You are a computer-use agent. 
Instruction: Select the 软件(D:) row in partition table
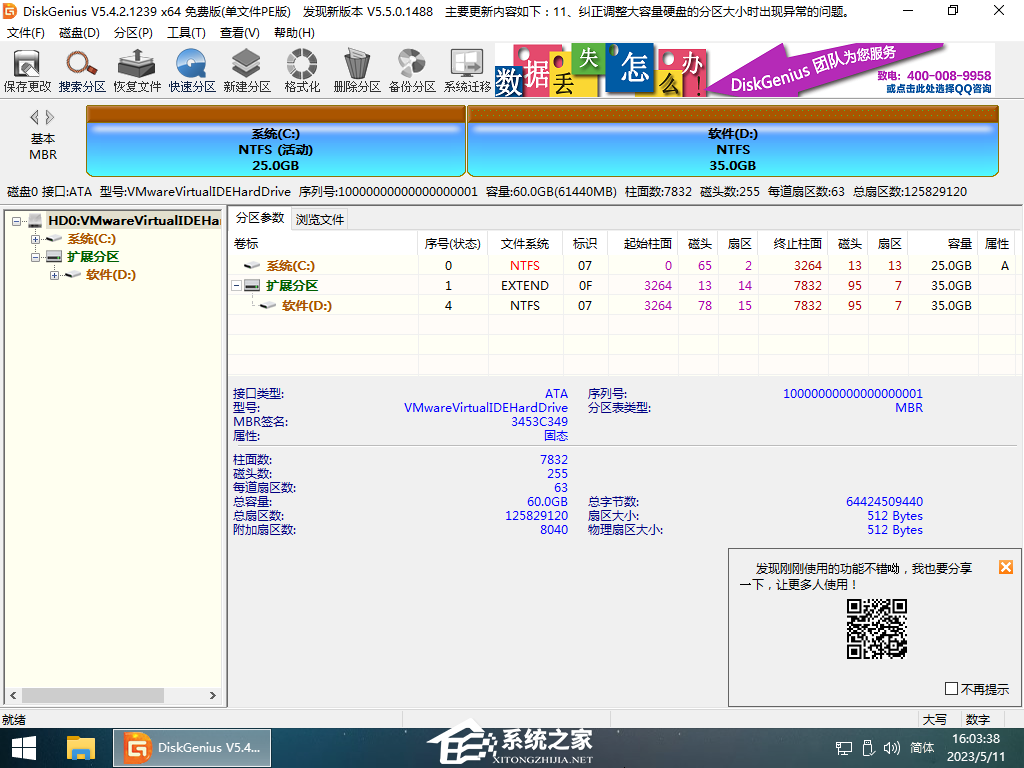[621, 306]
